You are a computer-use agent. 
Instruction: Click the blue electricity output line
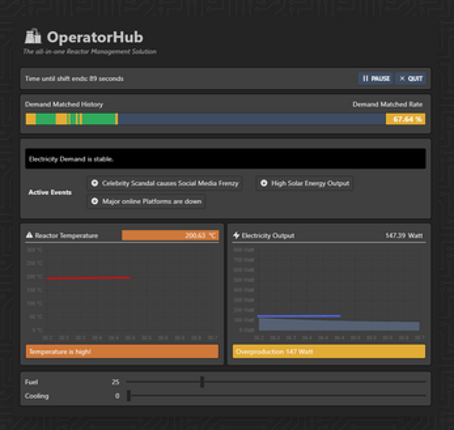coord(299,316)
